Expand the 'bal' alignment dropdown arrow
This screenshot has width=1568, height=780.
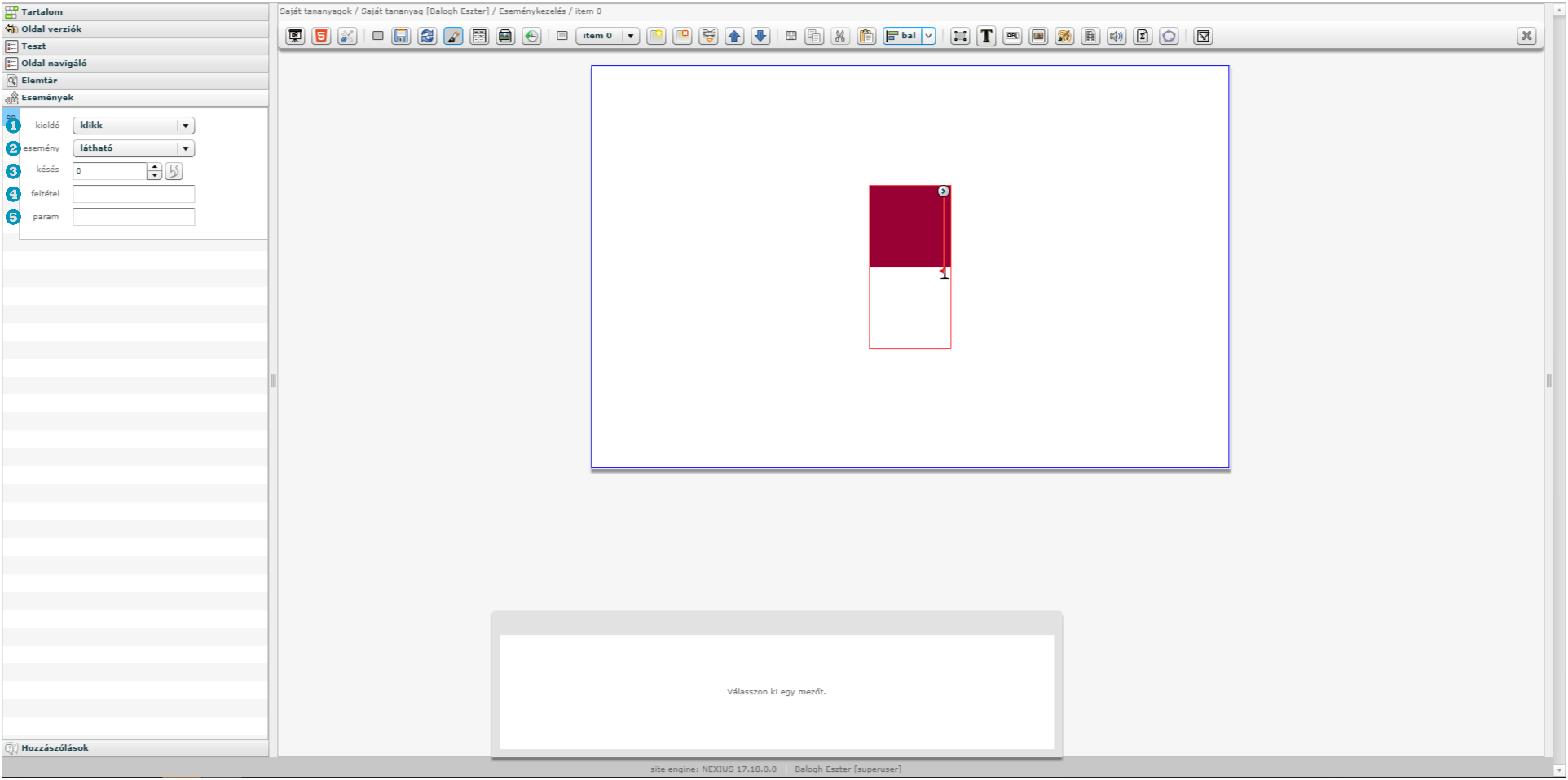tap(928, 36)
